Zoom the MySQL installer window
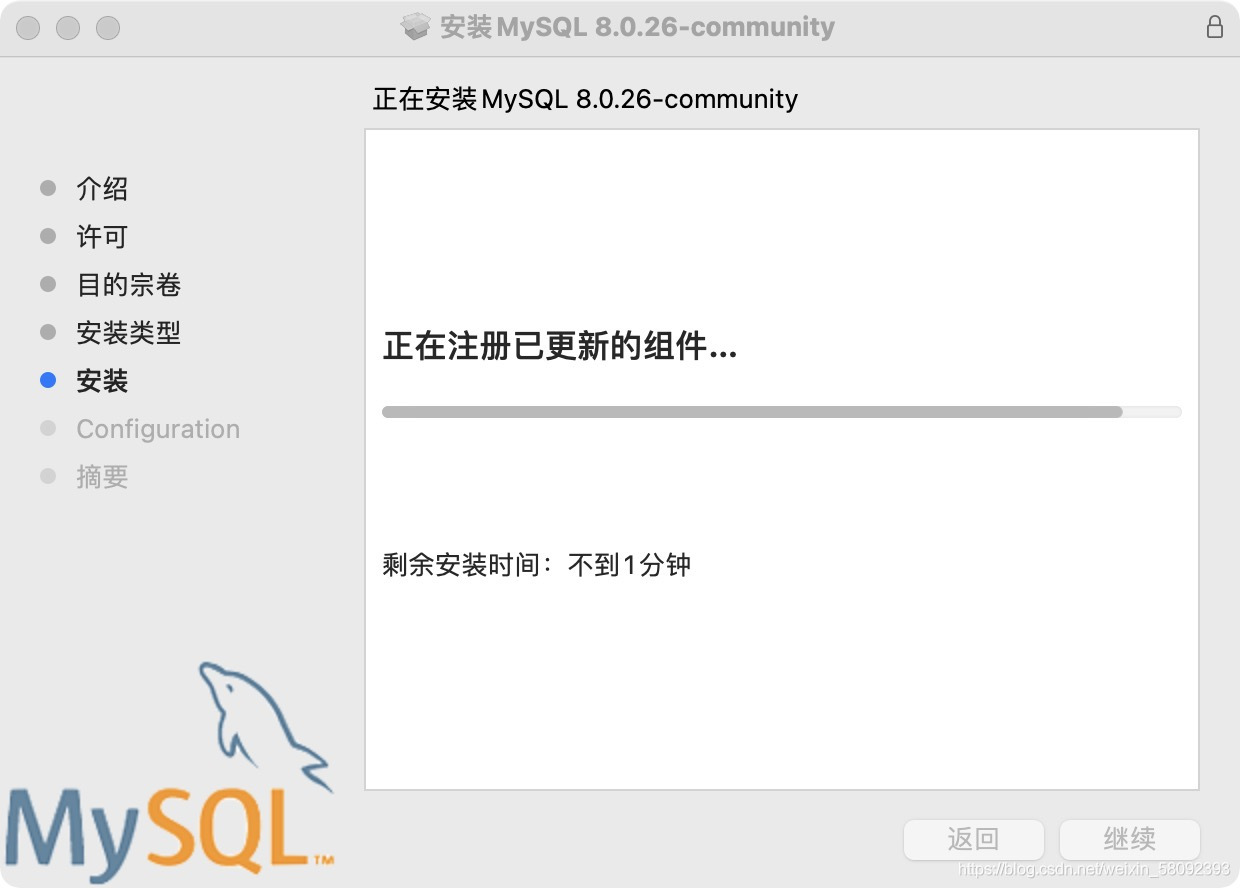This screenshot has width=1240, height=888. pyautogui.click(x=108, y=28)
